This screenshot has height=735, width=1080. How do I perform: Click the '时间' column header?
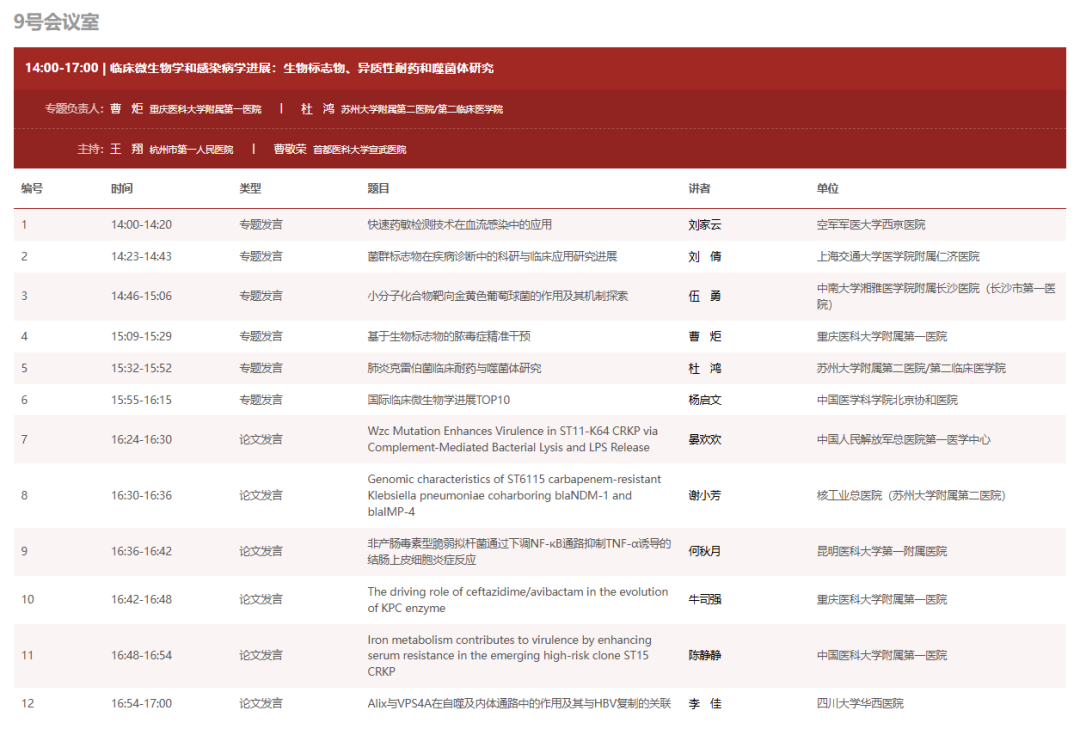point(122,189)
